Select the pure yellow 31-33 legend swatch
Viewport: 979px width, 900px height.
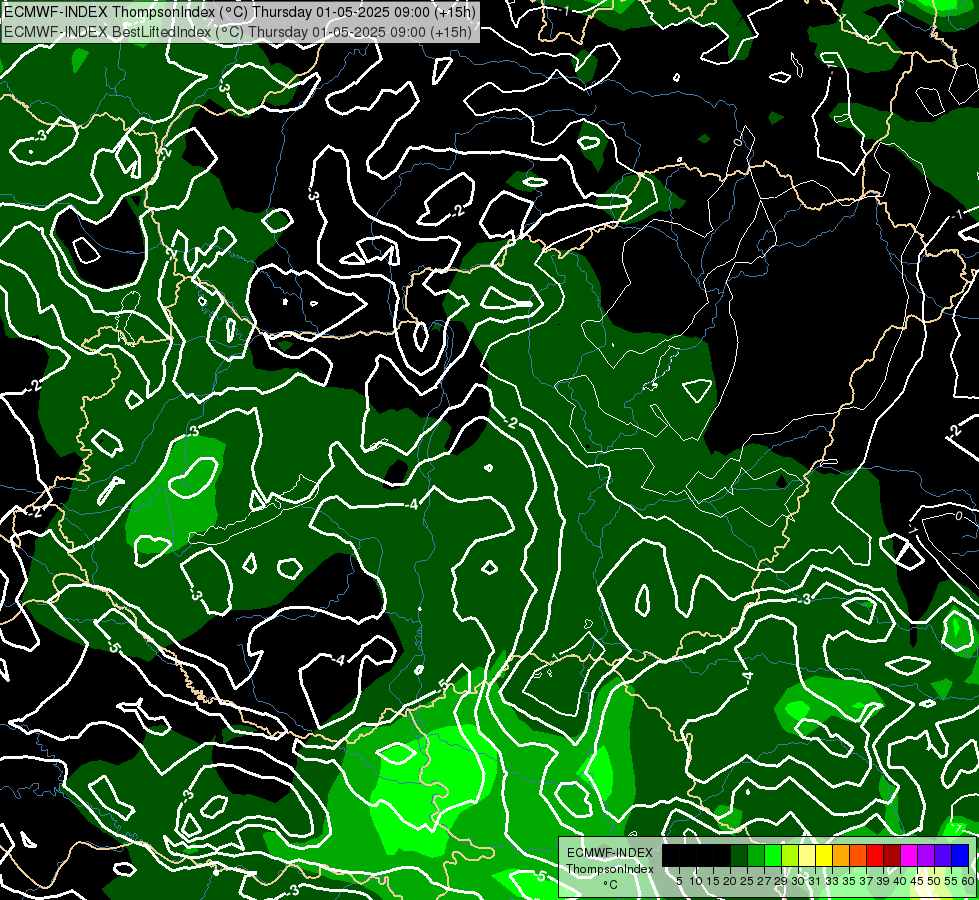click(x=824, y=856)
